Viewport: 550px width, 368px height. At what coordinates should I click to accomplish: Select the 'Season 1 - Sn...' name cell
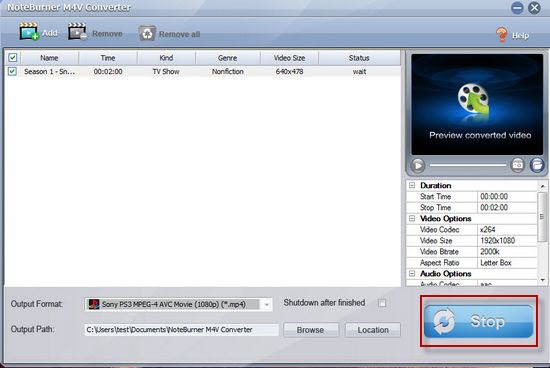(49, 72)
